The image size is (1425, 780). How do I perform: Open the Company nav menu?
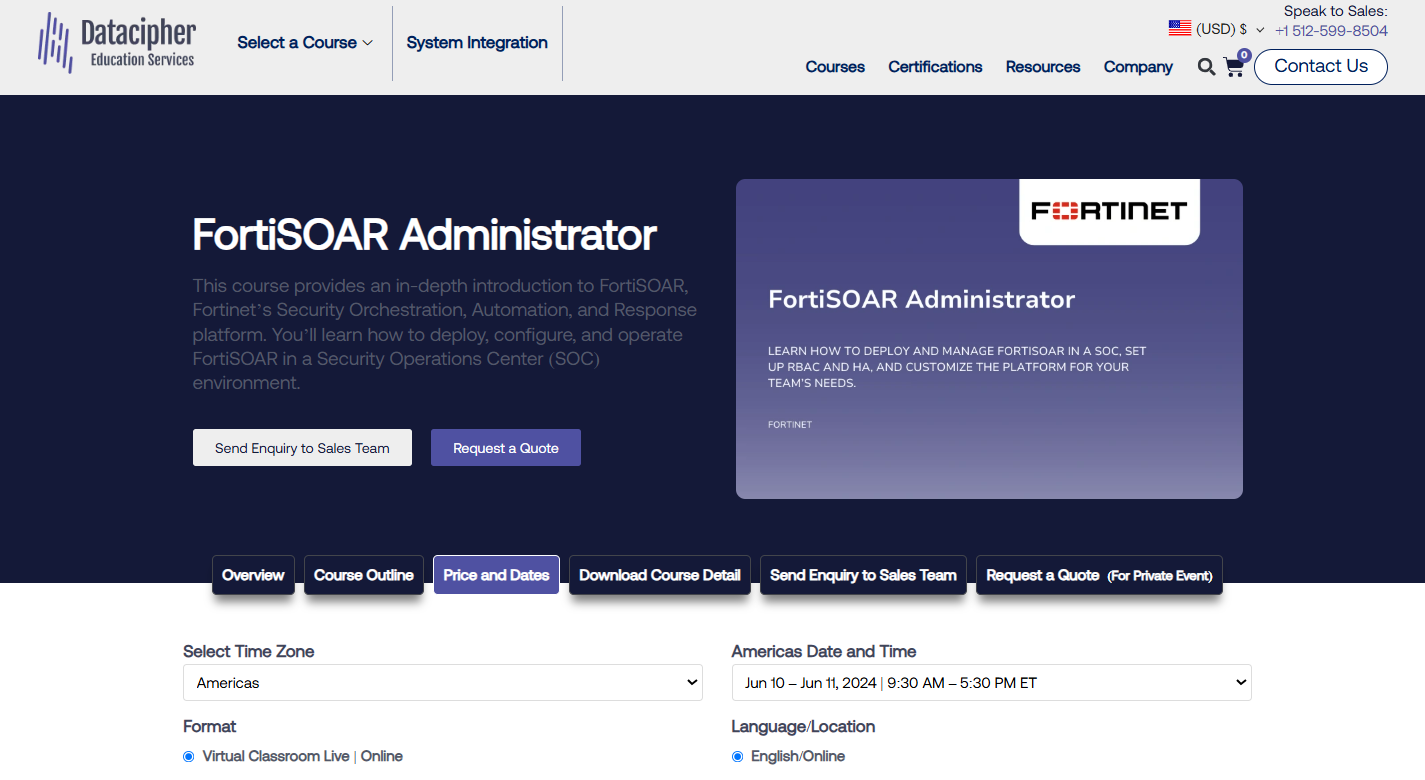[x=1138, y=67]
